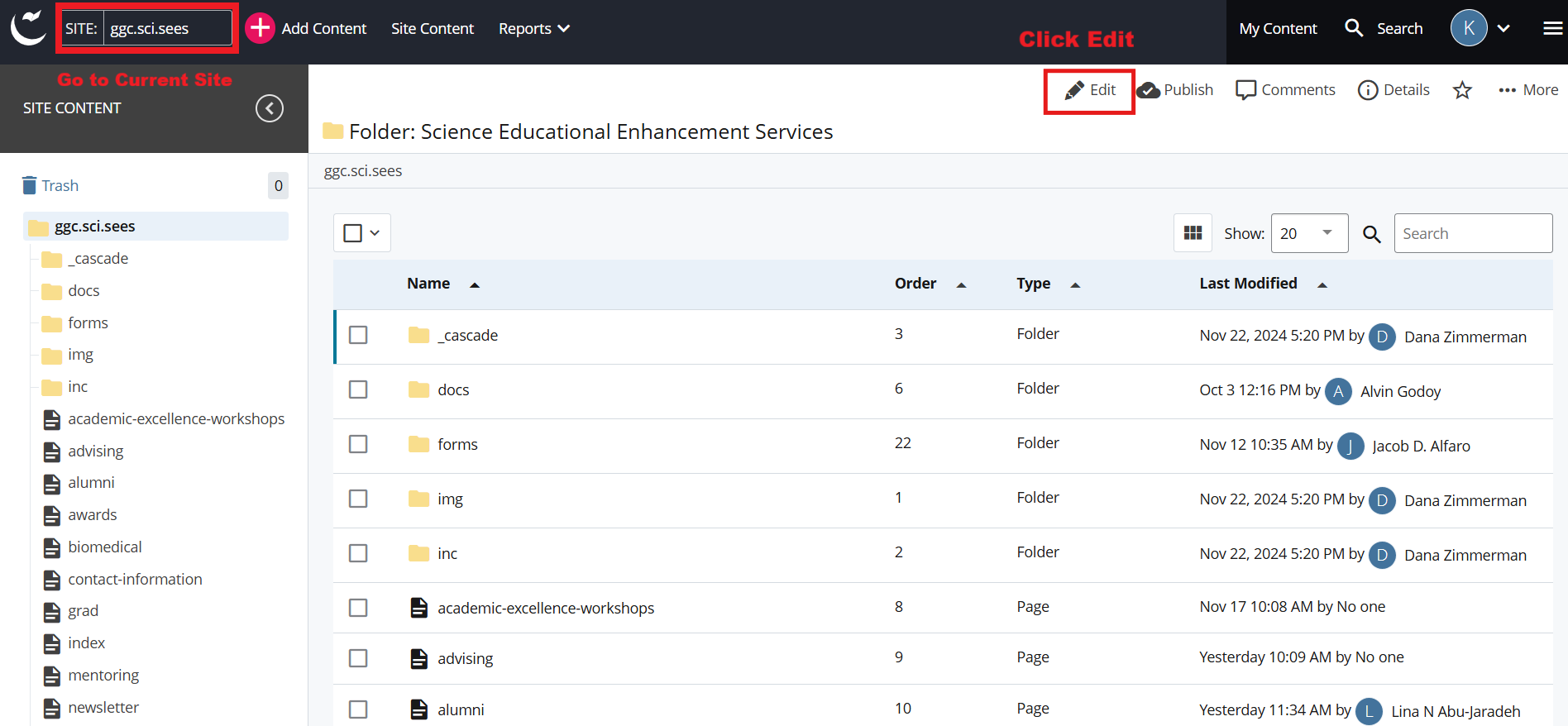Click the Edit pencil button
The height and width of the screenshot is (726, 1568).
click(x=1090, y=90)
